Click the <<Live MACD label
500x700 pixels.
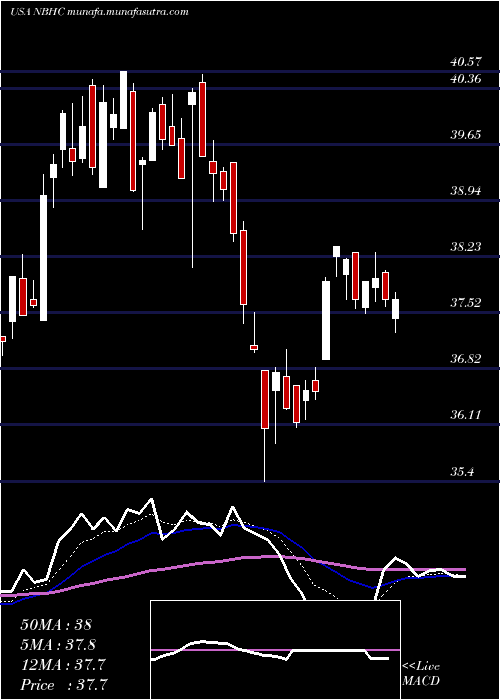pos(421,674)
